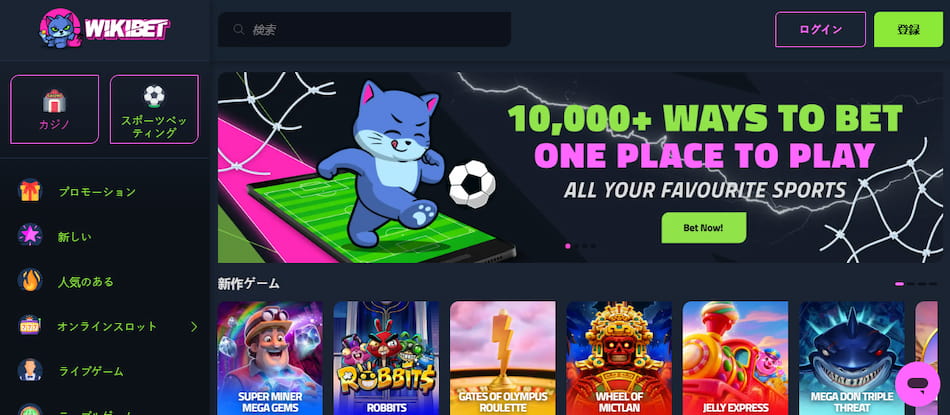This screenshot has width=950, height=415.
Task: Open the pink live chat bubble
Action: [918, 384]
